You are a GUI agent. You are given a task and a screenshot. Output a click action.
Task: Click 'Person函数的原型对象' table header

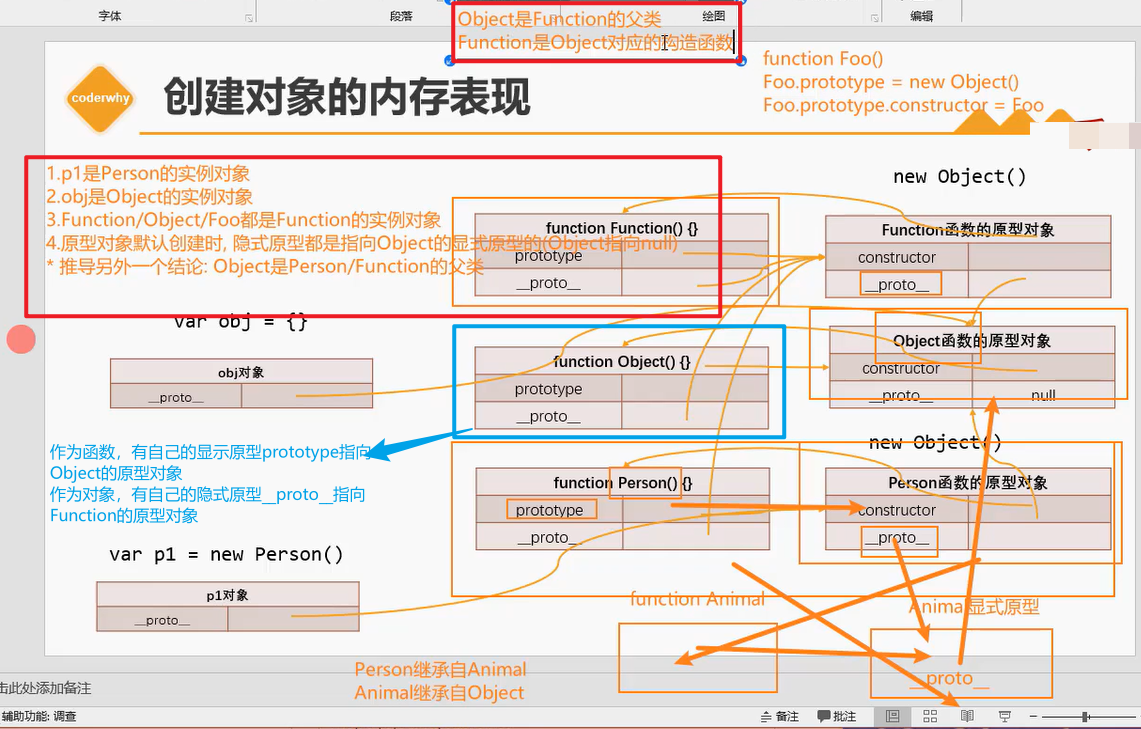(968, 482)
